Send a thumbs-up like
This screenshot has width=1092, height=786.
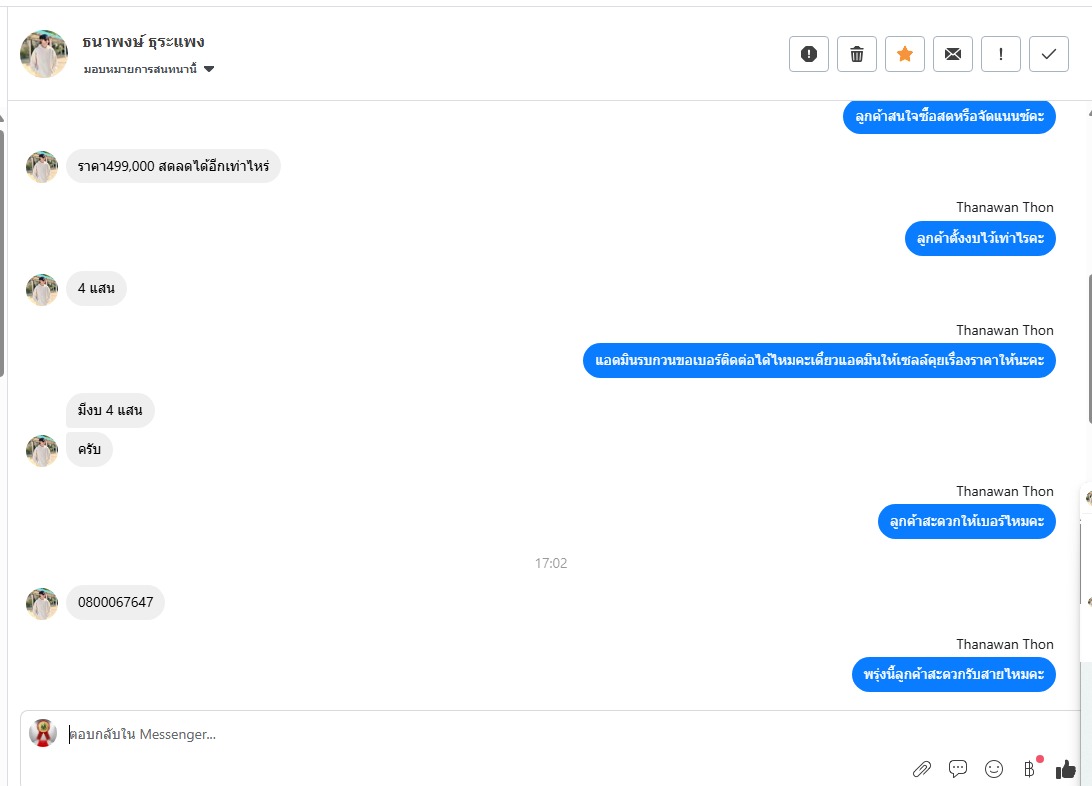1066,769
